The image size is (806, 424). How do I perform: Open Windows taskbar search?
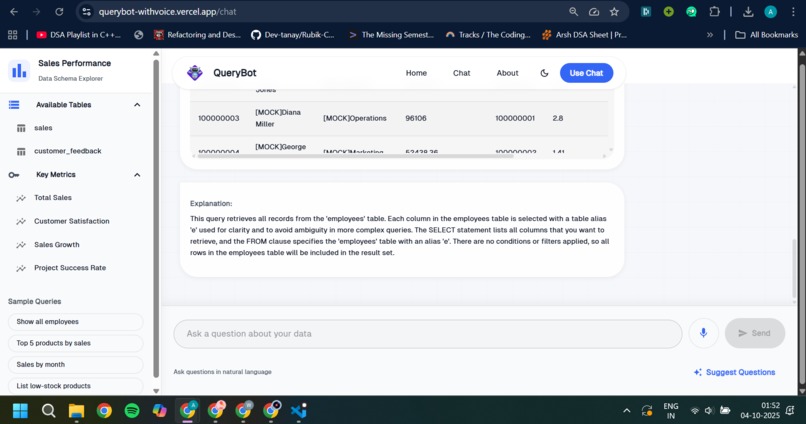click(48, 411)
